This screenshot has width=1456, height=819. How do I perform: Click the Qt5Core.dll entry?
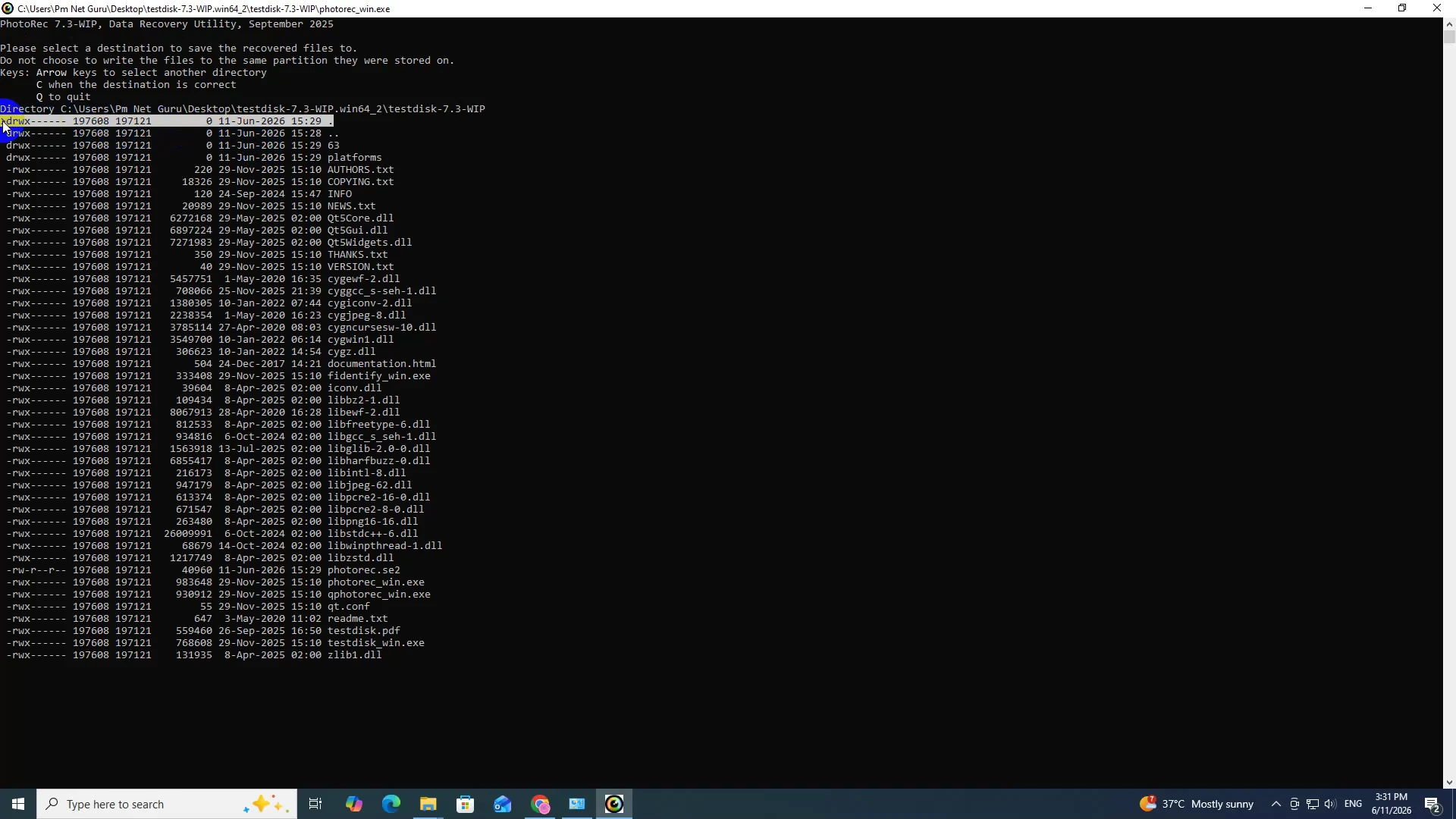(200, 218)
